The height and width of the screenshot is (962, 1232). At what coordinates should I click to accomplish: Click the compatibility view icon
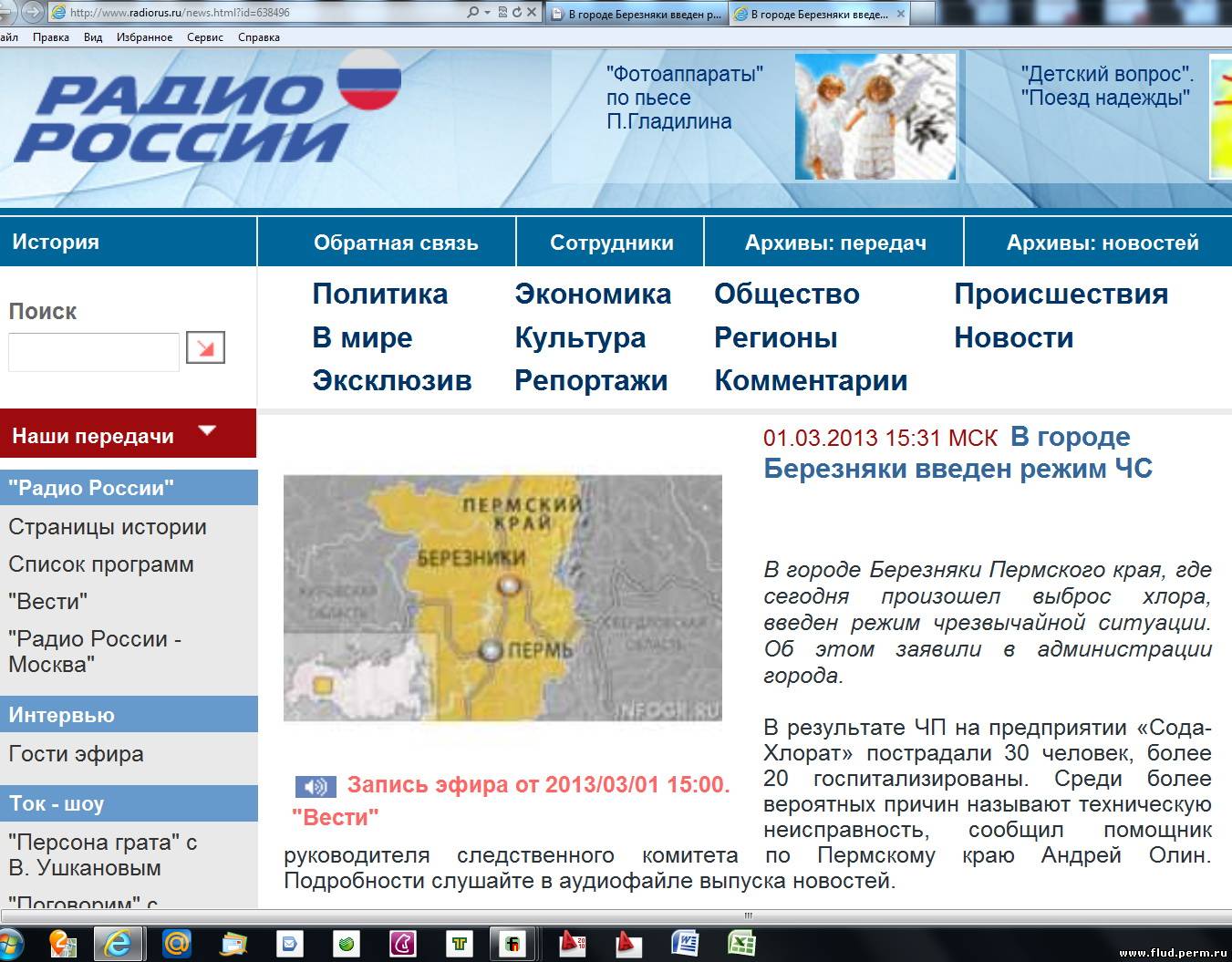[x=502, y=13]
